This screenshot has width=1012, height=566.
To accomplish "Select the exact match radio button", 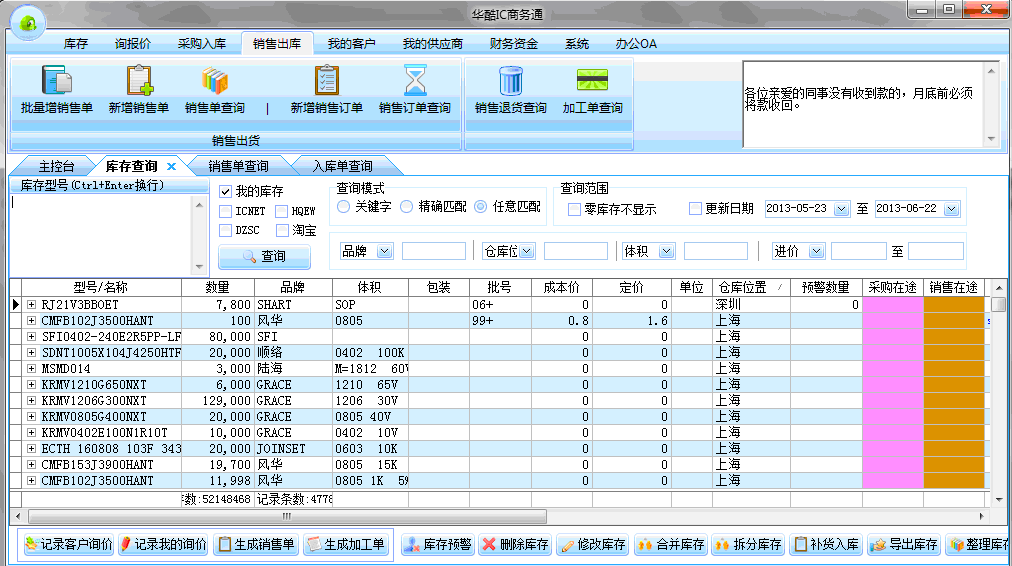I will point(407,207).
